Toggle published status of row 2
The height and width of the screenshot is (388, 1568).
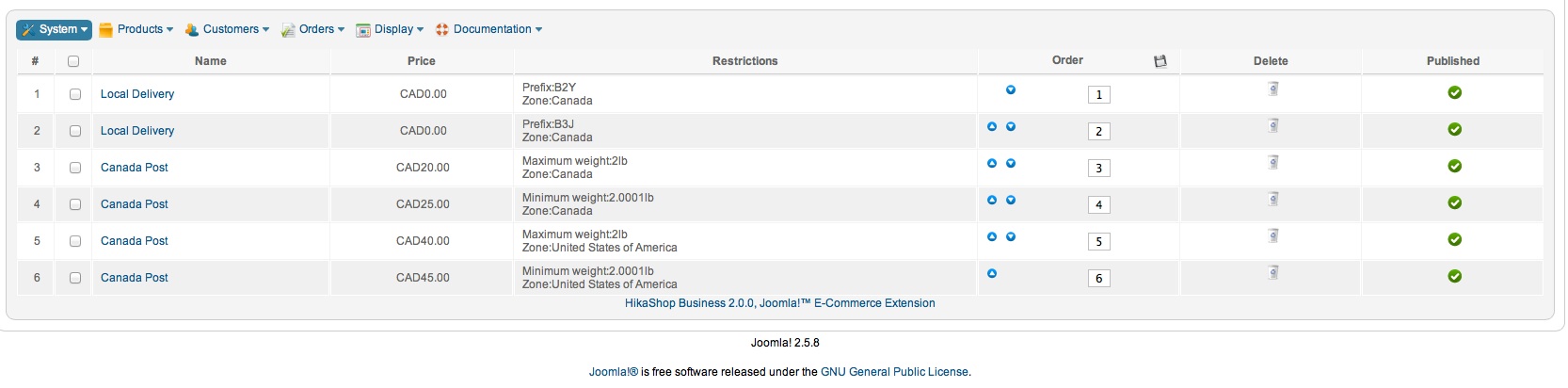(1454, 130)
